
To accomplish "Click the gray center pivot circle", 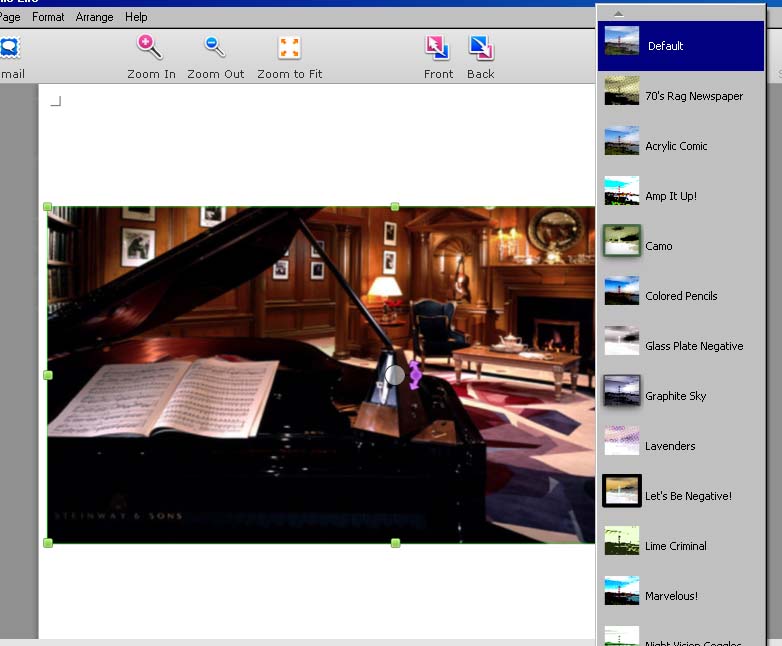I will [395, 375].
